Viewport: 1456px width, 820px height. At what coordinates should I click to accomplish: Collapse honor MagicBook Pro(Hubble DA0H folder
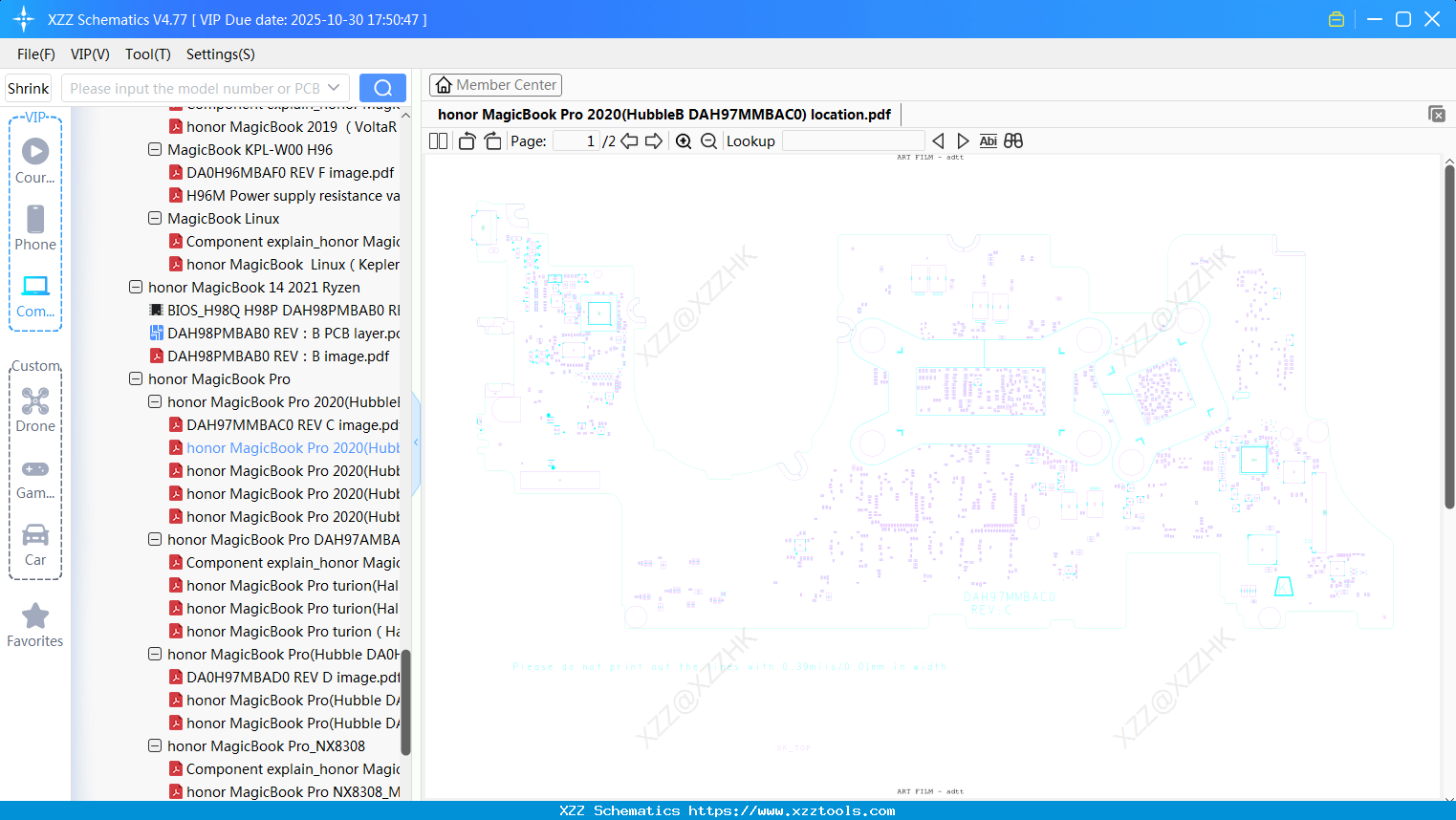(x=155, y=654)
